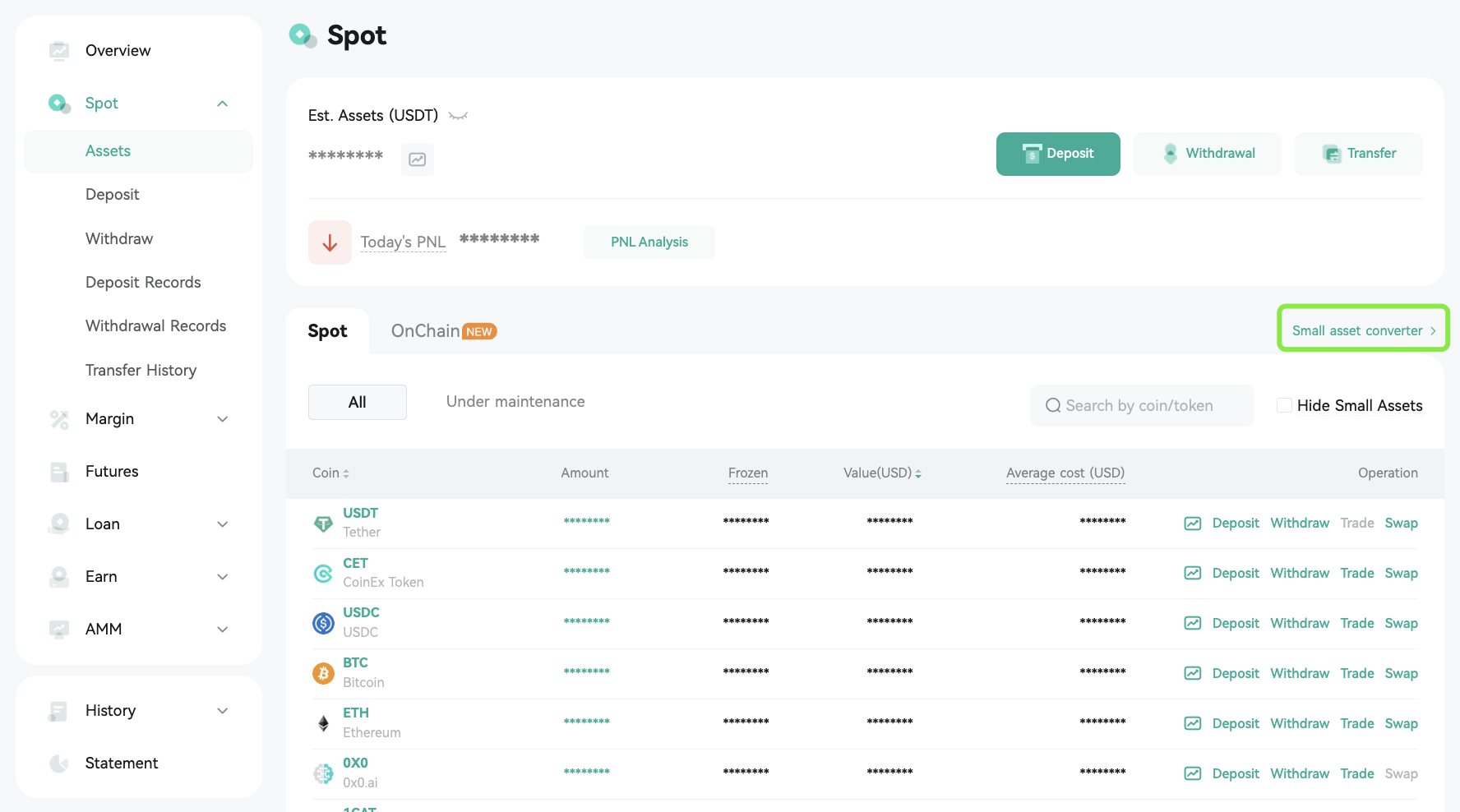Image resolution: width=1460 pixels, height=812 pixels.
Task: Click the Tether coin logo
Action: point(323,524)
